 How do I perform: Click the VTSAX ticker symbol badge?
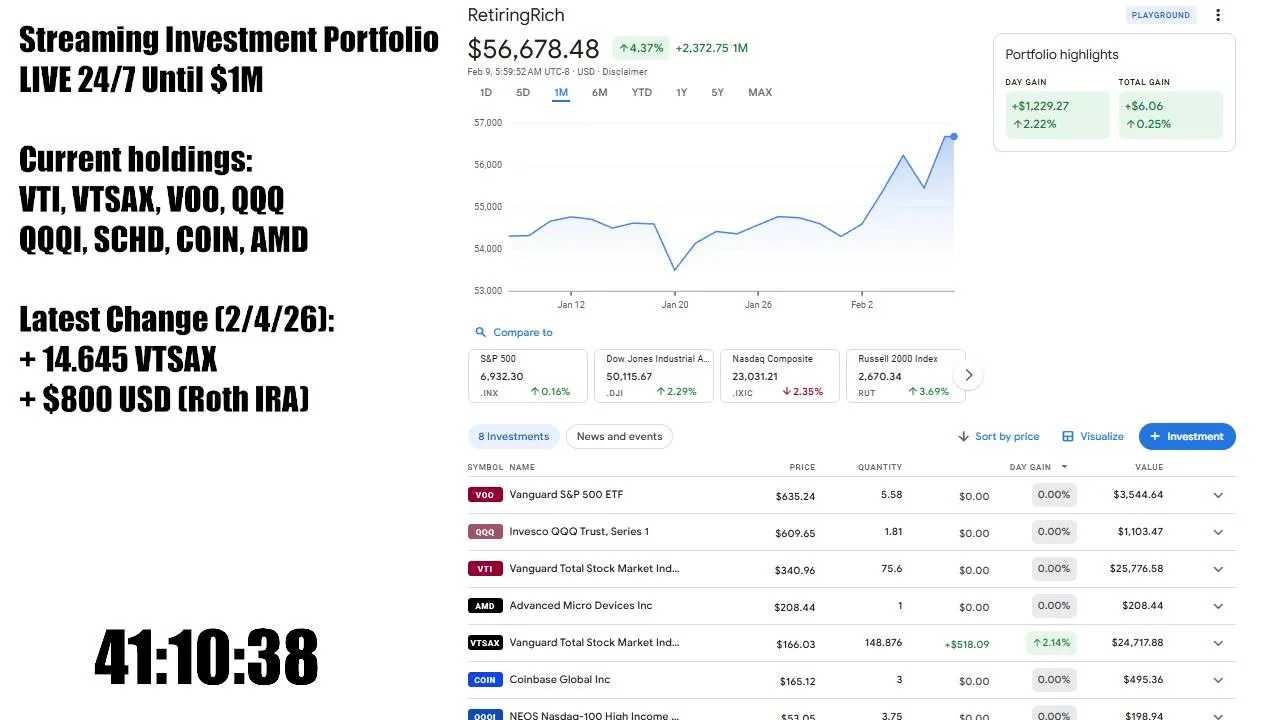(484, 643)
